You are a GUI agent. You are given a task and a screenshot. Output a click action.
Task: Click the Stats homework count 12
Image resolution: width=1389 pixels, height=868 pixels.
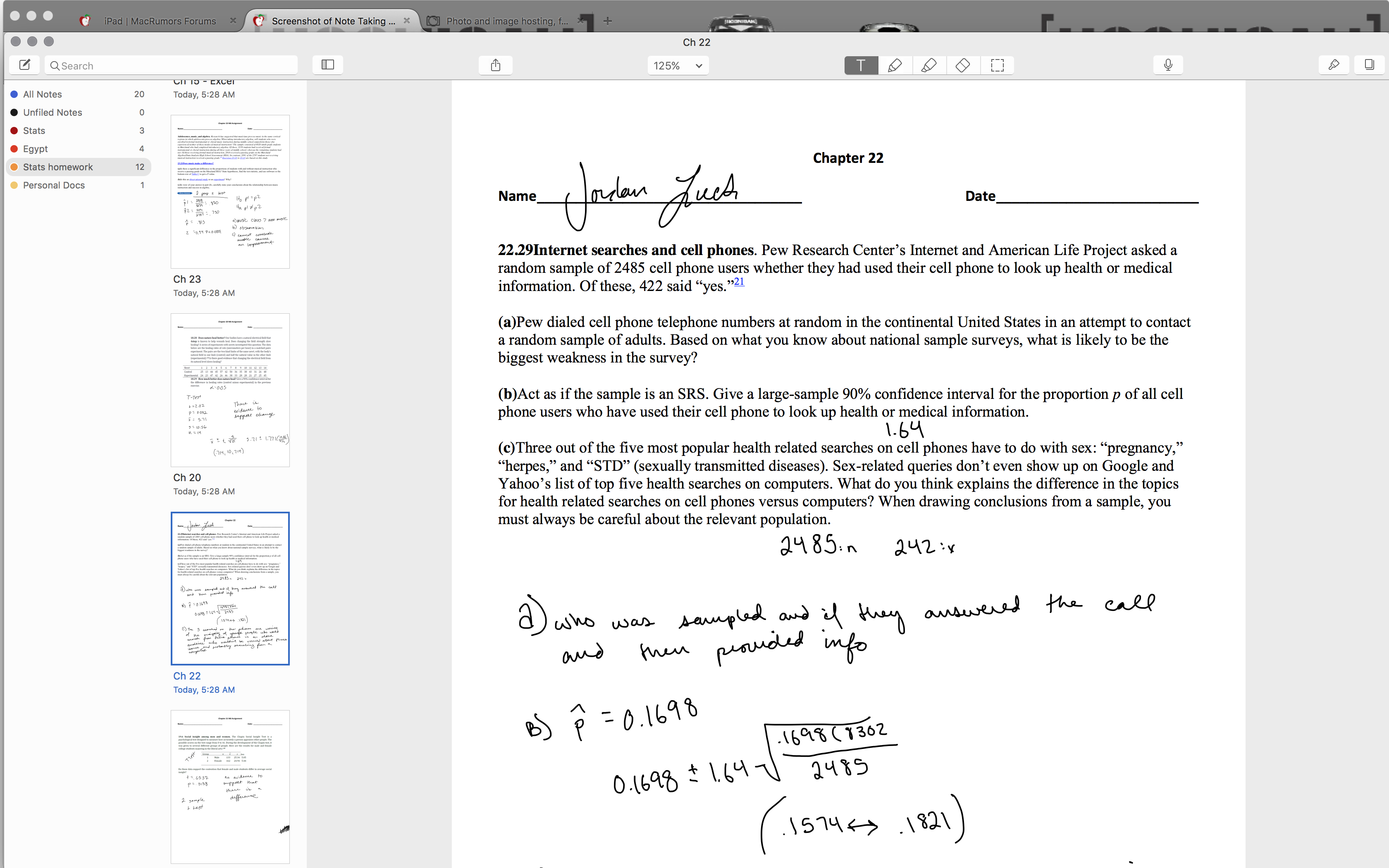[139, 167]
